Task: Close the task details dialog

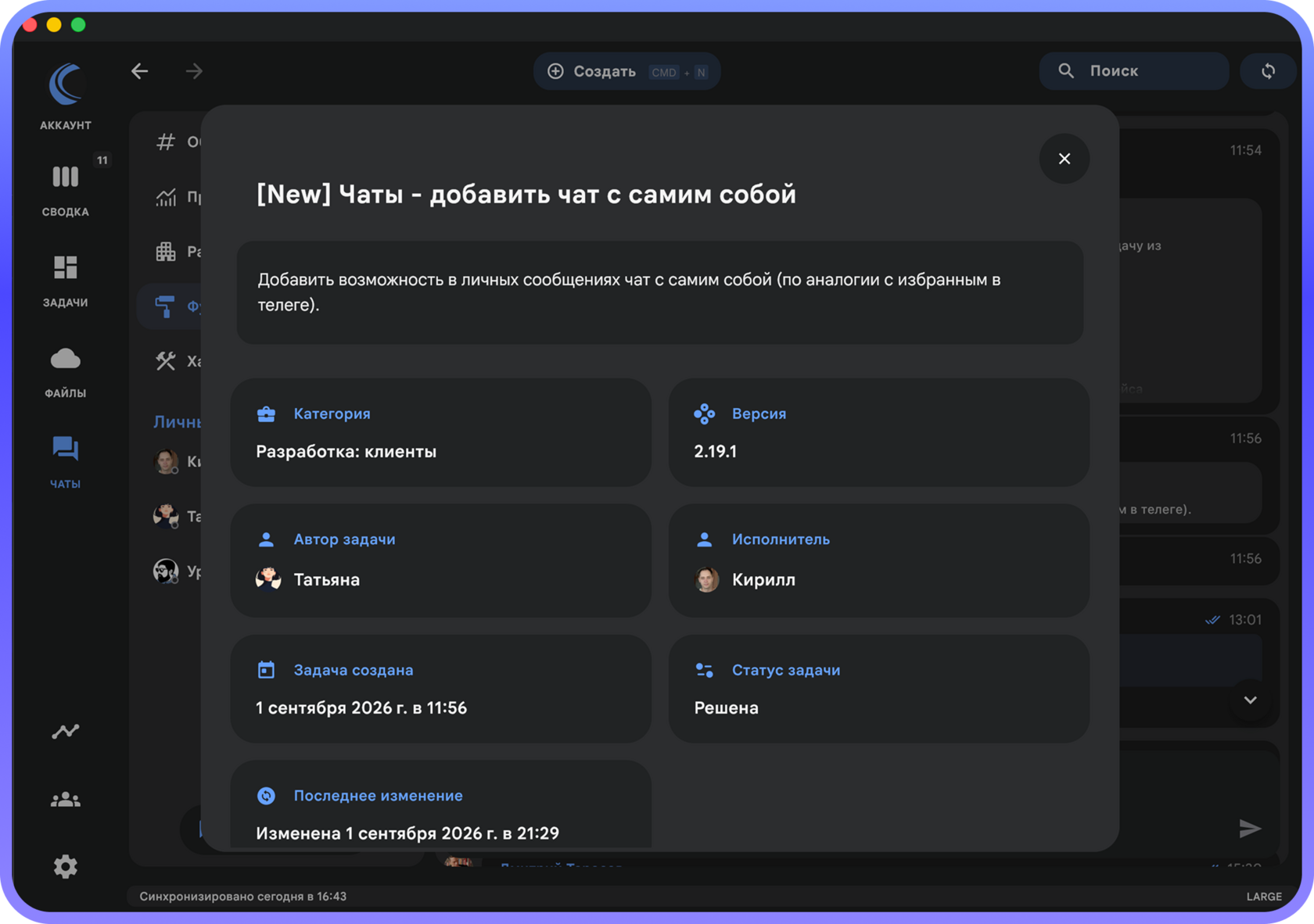Action: coord(1064,159)
